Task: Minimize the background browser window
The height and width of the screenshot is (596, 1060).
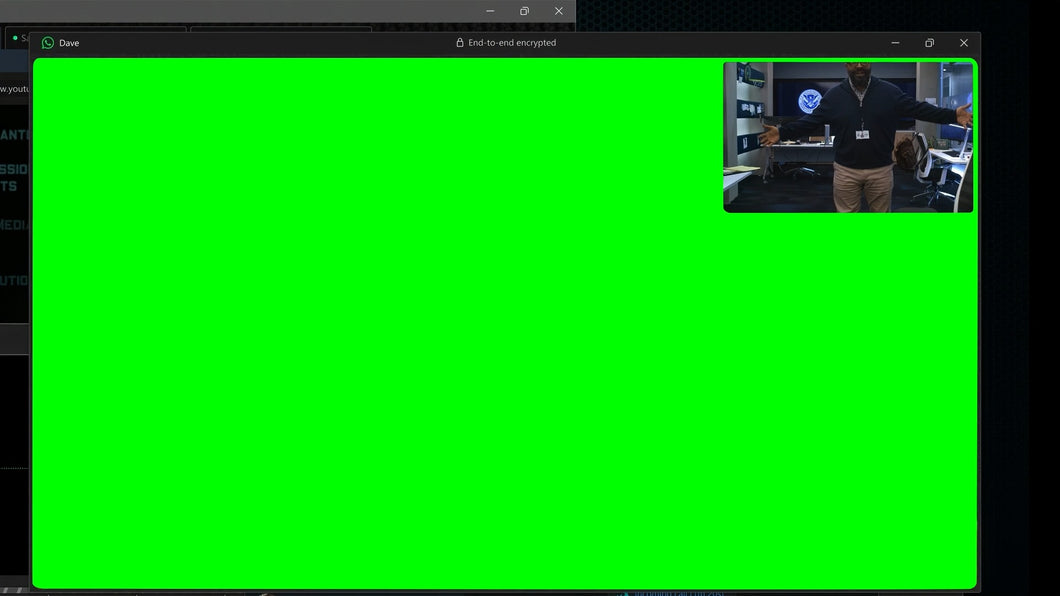Action: click(x=490, y=11)
